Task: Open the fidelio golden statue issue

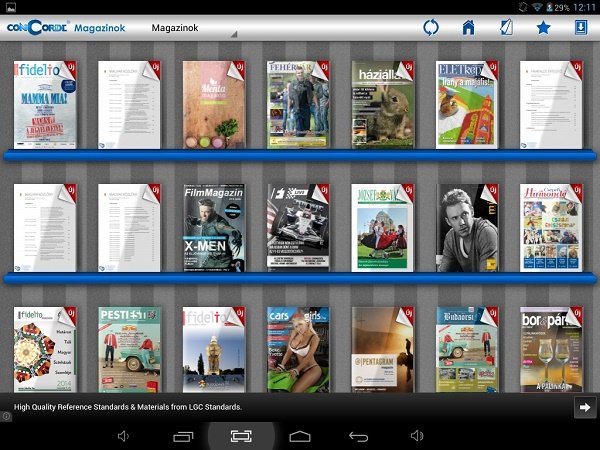Action: 214,349
